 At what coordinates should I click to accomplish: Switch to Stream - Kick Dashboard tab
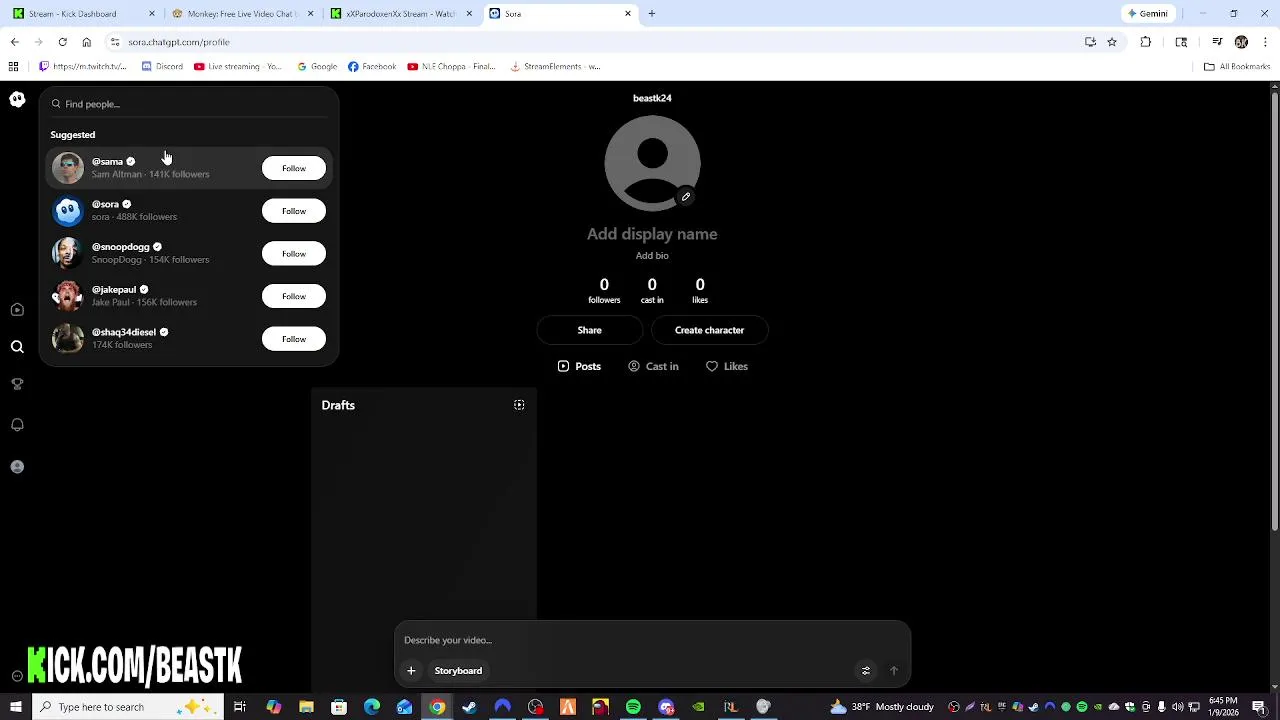(x=84, y=14)
